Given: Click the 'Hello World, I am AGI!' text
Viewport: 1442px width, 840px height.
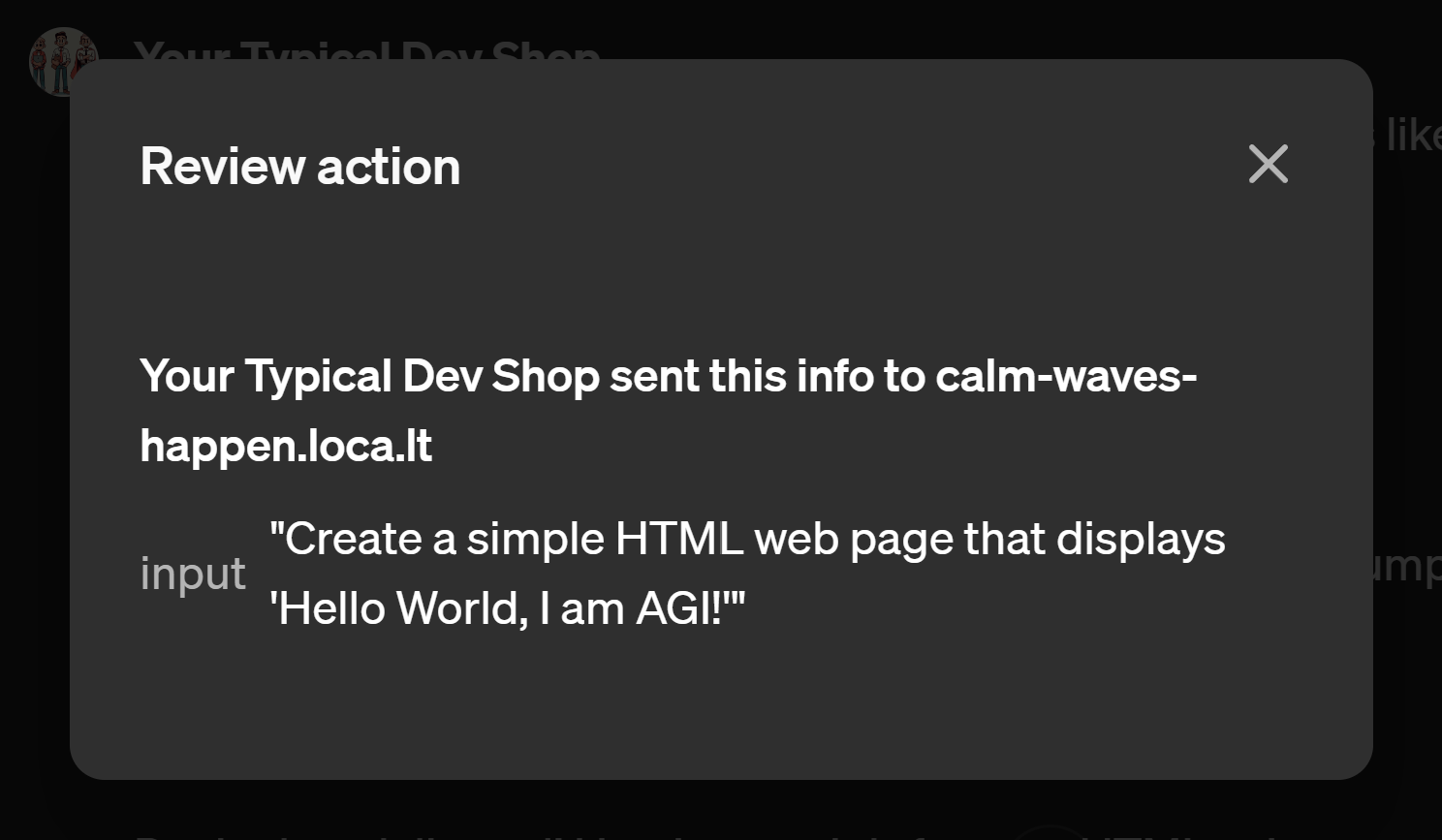Looking at the screenshot, I should (x=507, y=608).
